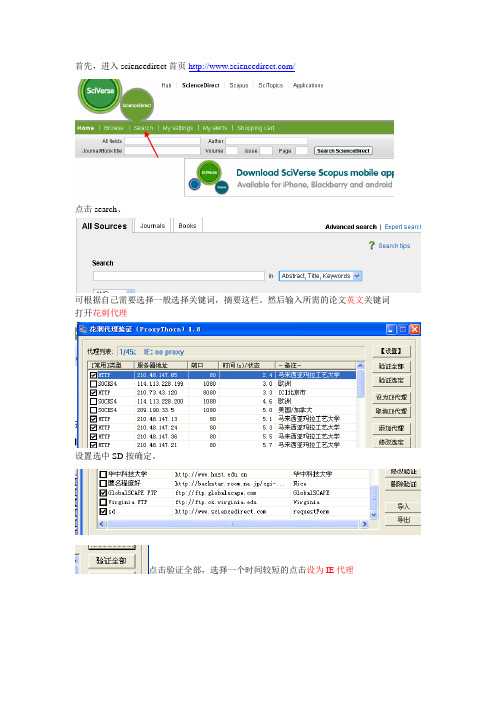Click the SciVerse round logo
The height and width of the screenshot is (702, 496).
click(100, 93)
